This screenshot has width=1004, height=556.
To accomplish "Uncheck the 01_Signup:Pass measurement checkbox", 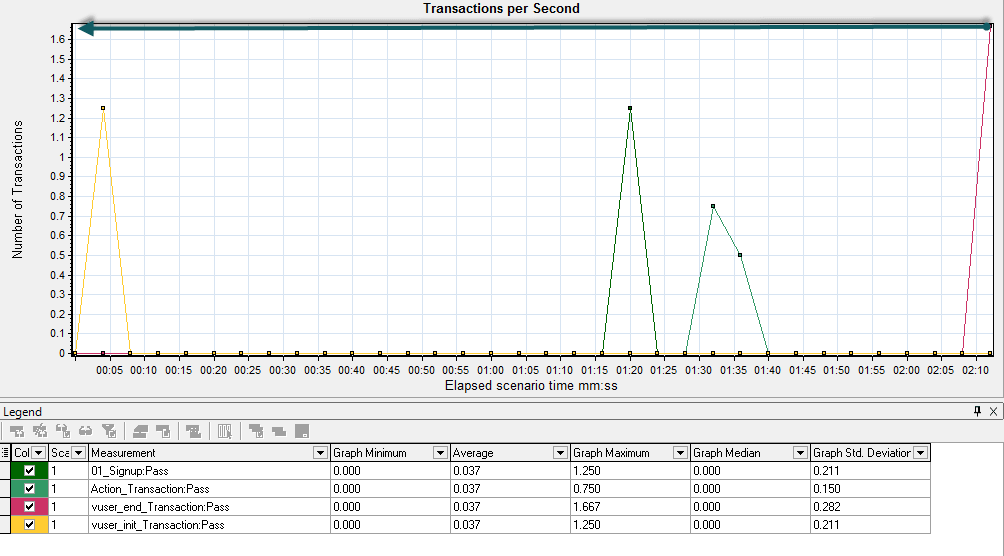I will click(29, 471).
